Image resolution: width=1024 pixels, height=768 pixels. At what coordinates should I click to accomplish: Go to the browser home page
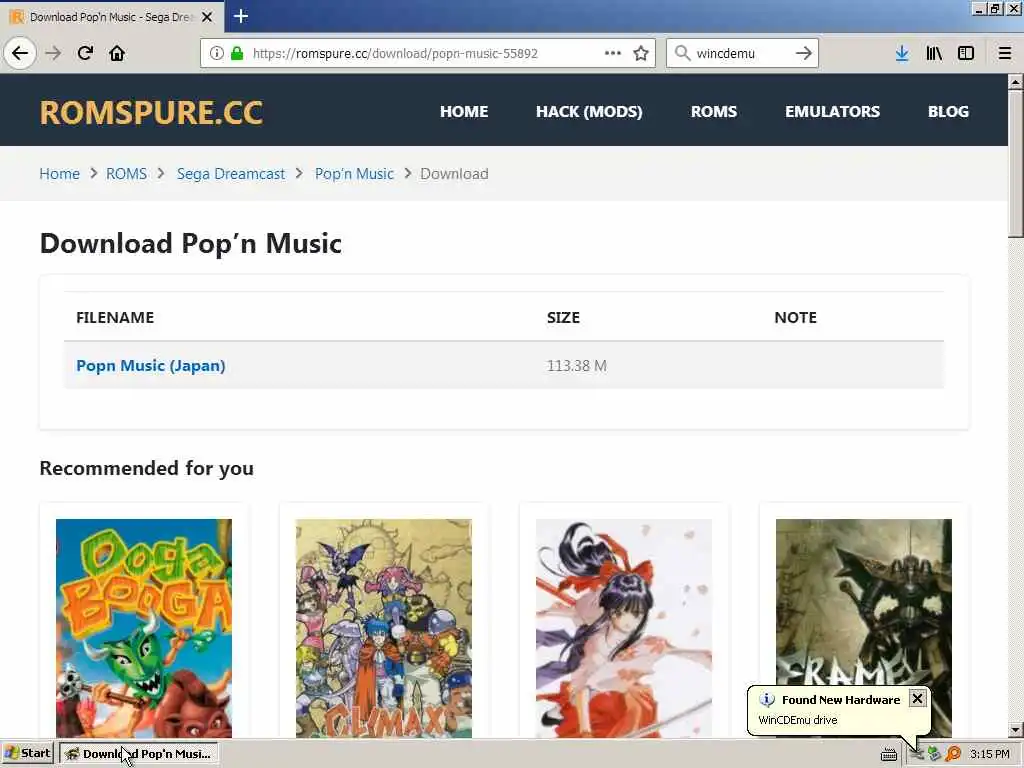tap(117, 53)
